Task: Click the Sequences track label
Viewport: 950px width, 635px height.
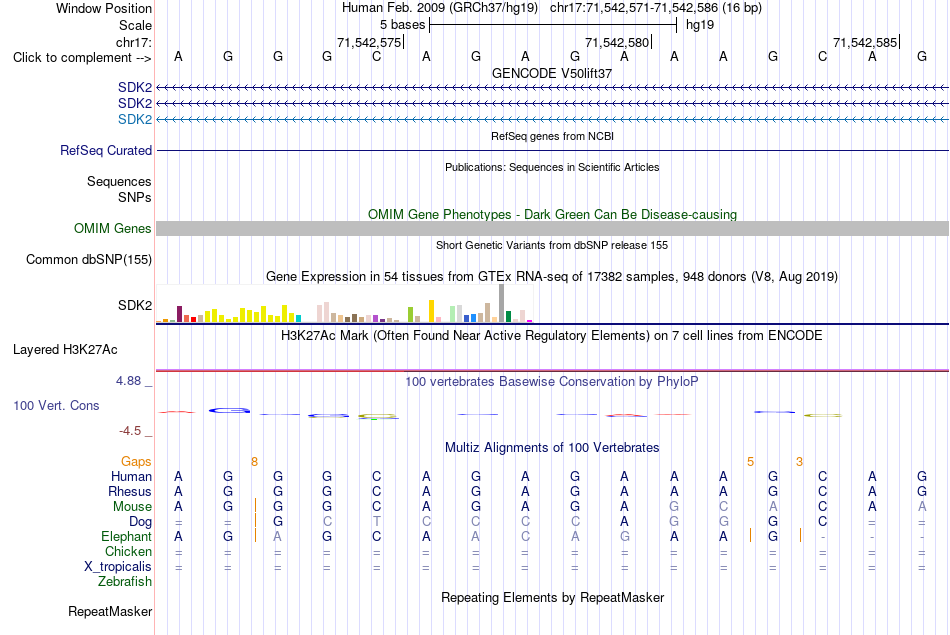Action: pyautogui.click(x=119, y=181)
